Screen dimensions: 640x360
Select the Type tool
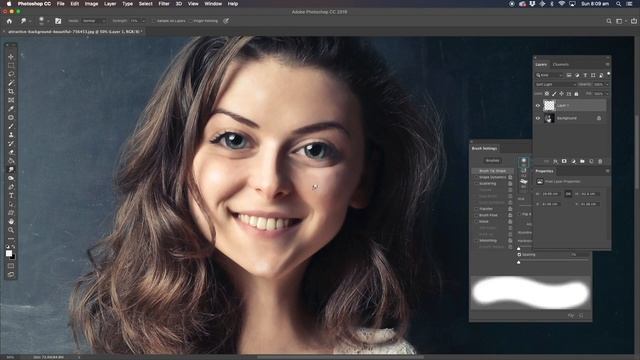(x=11, y=195)
